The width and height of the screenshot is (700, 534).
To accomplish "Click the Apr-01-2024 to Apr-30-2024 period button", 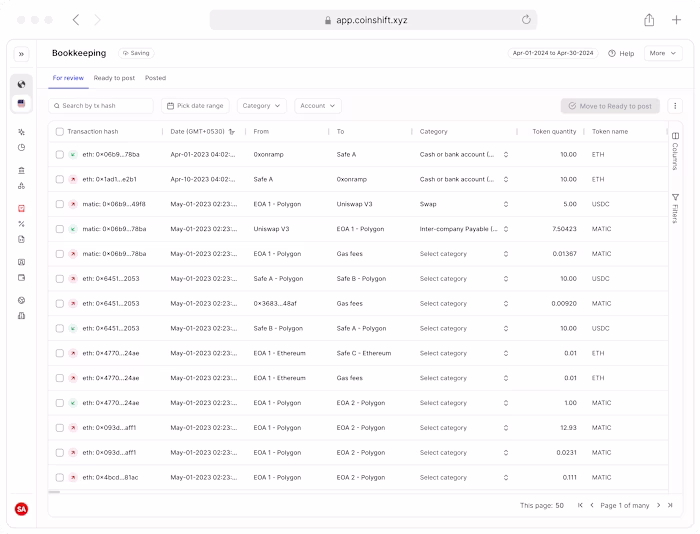I will click(553, 53).
